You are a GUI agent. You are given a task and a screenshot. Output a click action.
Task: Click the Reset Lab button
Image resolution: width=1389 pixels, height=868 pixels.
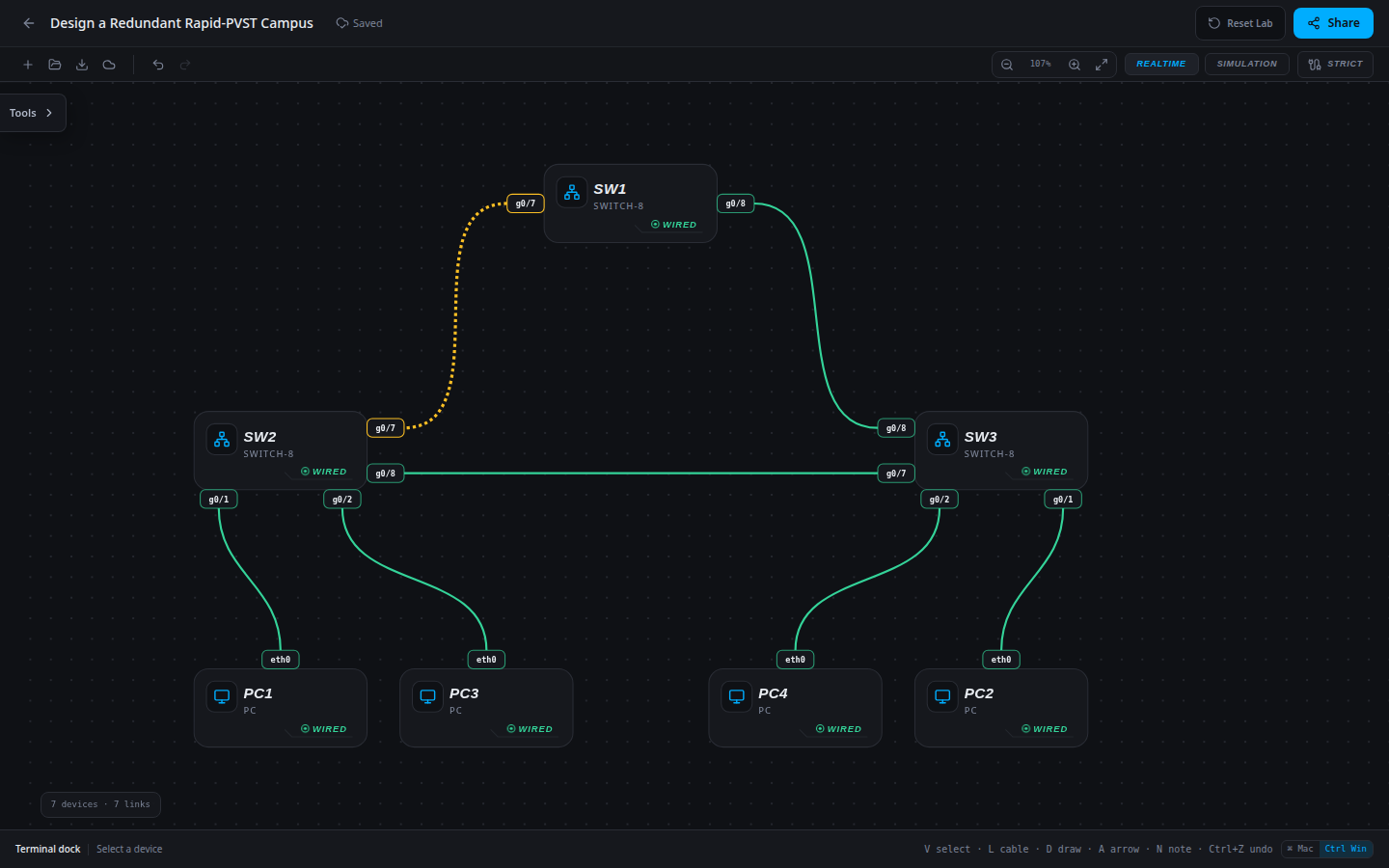pos(1240,23)
